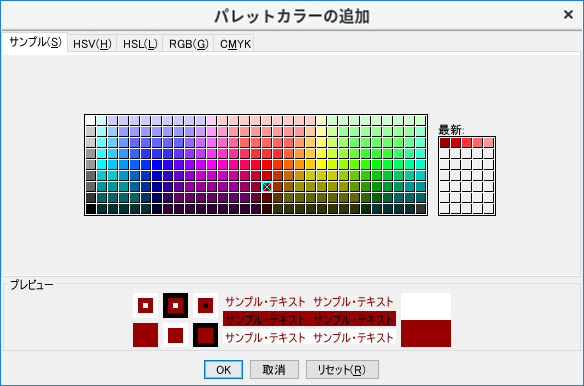Choose the fully saturated pure green swatch
The height and width of the screenshot is (386, 584).
tap(377, 164)
